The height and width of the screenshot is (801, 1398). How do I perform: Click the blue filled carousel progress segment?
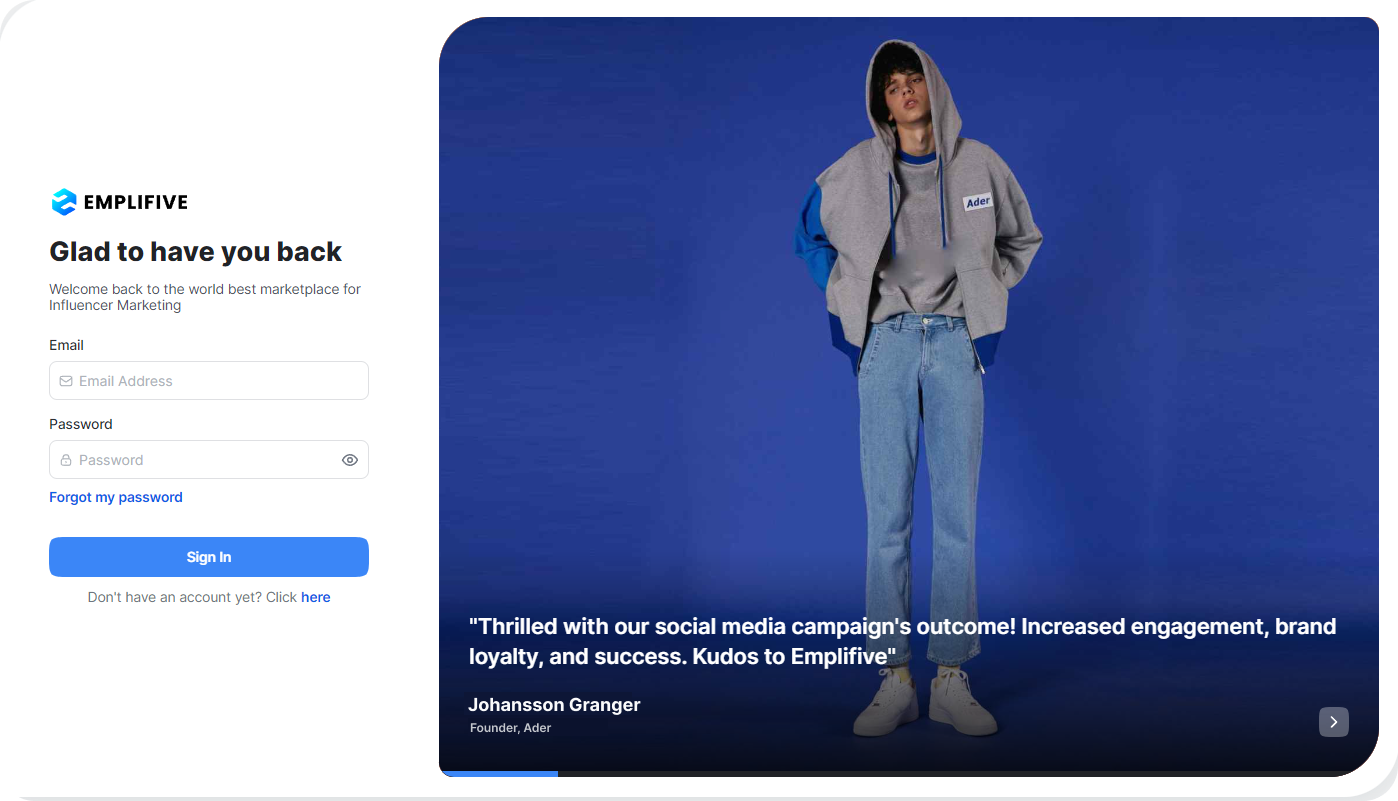coord(500,773)
